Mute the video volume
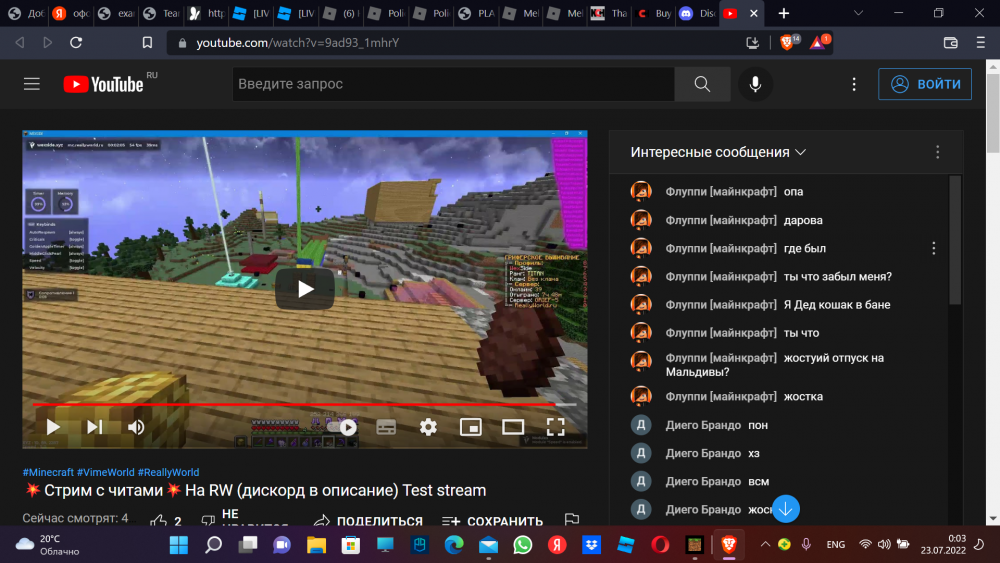This screenshot has width=1000, height=563. pos(136,427)
